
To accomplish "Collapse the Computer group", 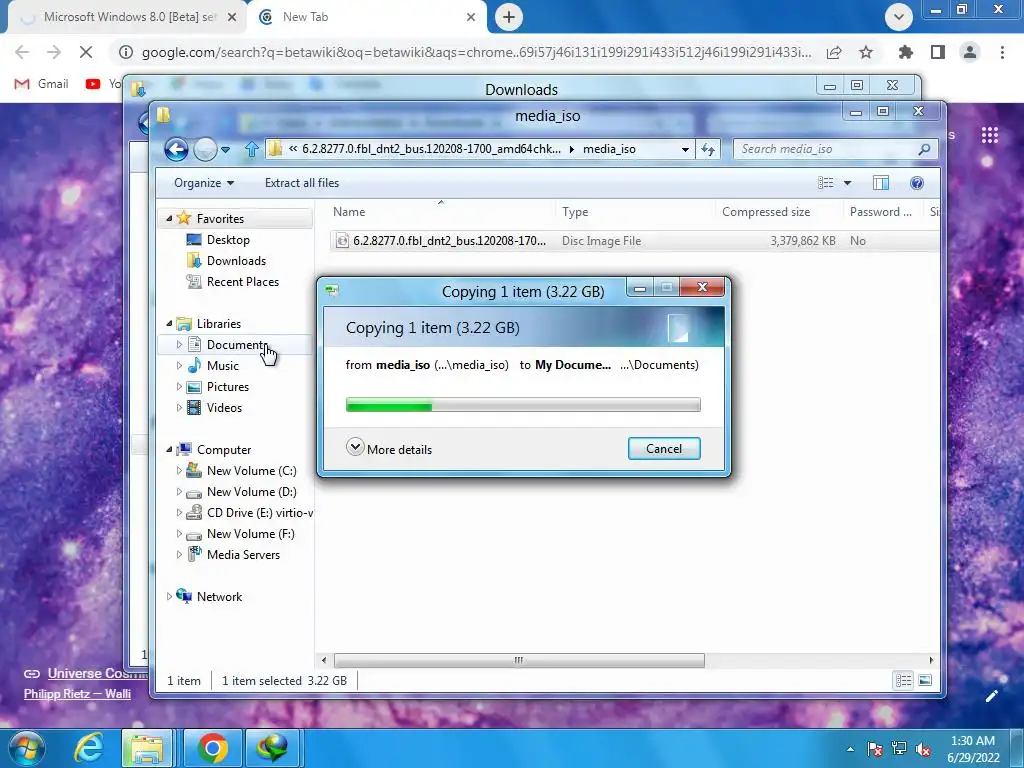I will [169, 449].
